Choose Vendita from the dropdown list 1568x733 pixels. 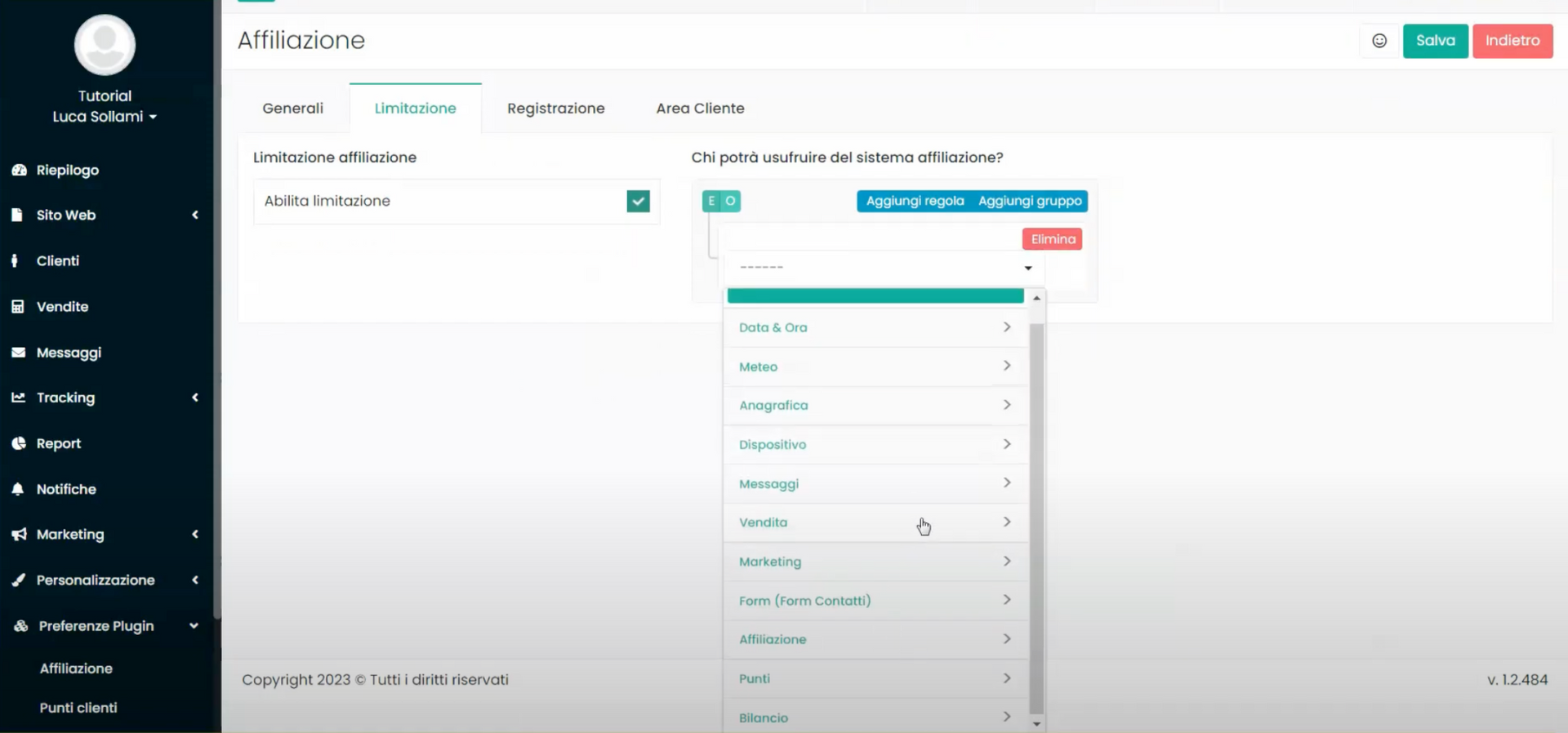(875, 522)
